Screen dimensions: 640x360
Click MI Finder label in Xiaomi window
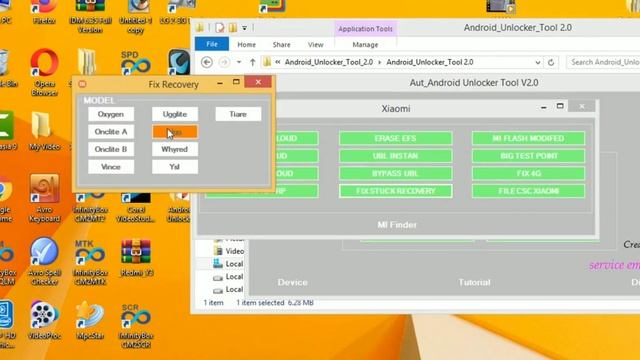pos(397,225)
